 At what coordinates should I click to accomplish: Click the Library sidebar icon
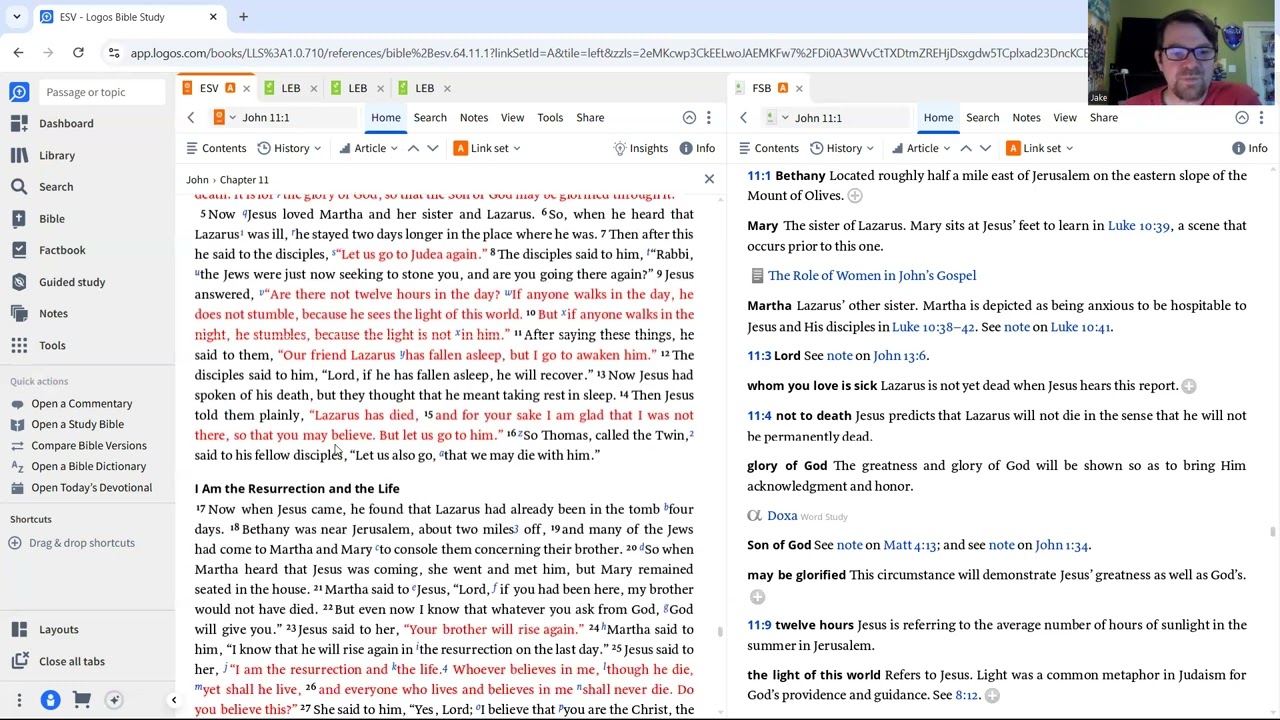[x=19, y=155]
